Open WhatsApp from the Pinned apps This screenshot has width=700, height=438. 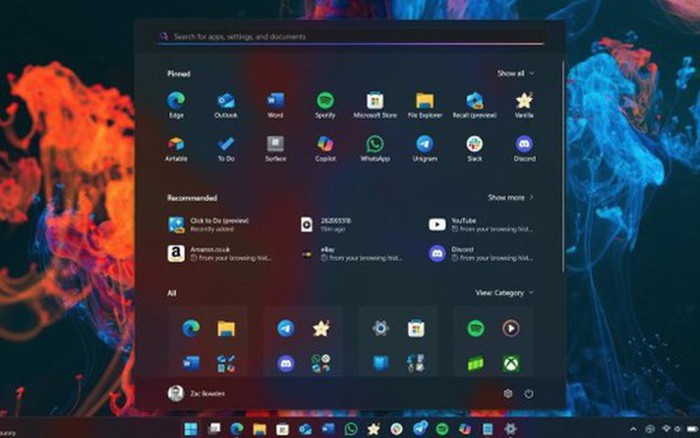(x=375, y=148)
